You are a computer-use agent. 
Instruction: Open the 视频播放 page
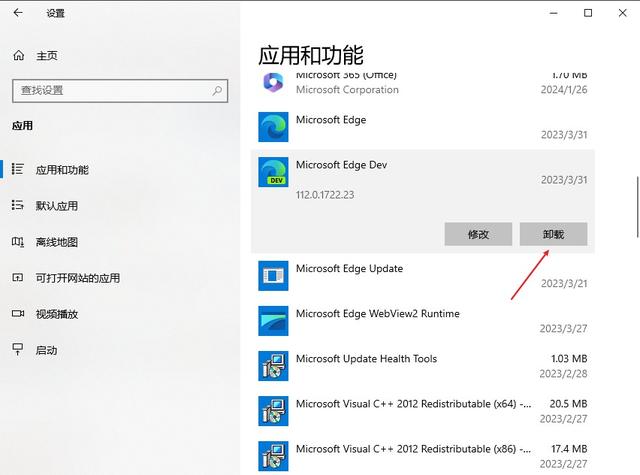click(x=56, y=314)
